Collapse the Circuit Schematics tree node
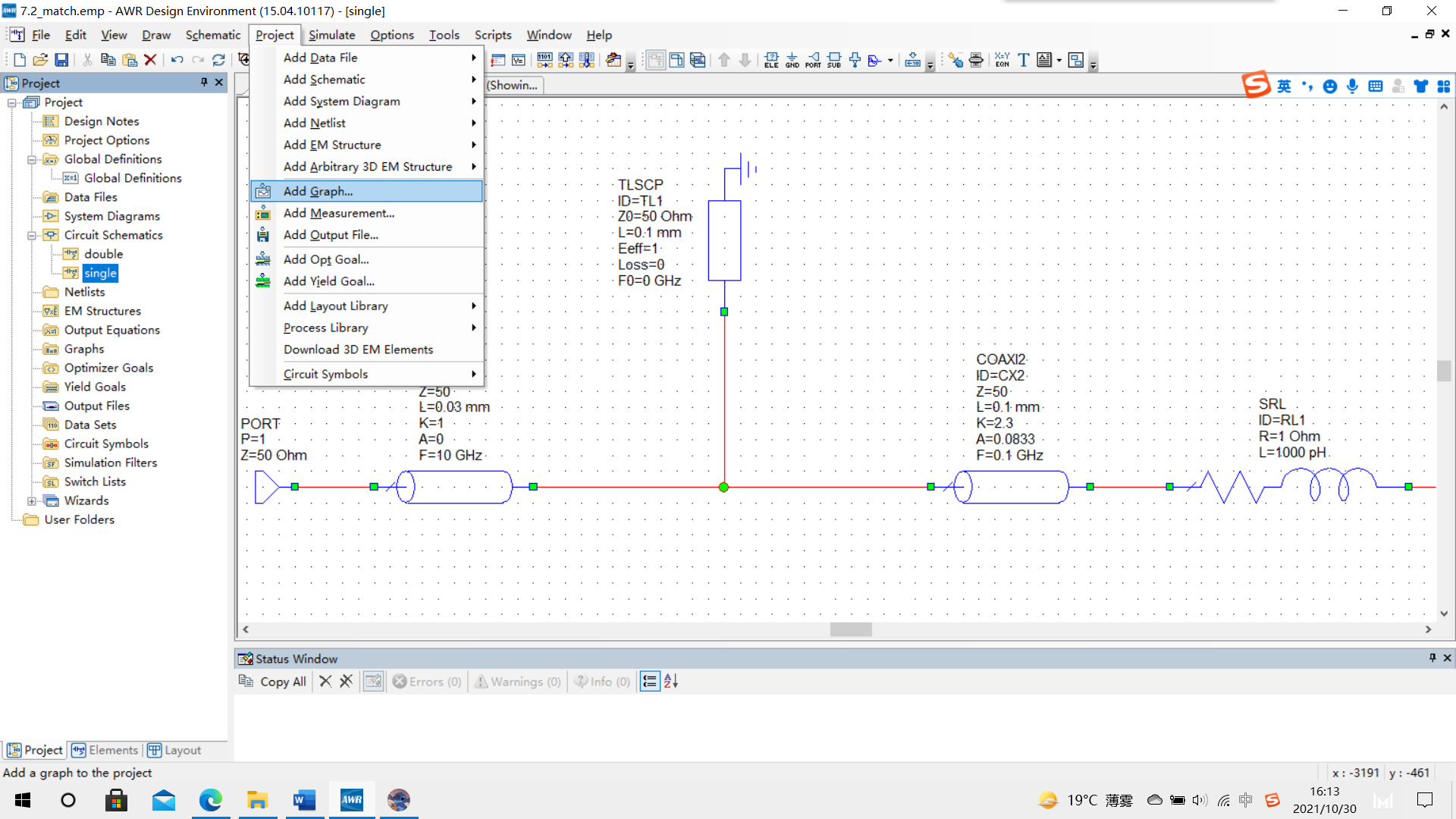The width and height of the screenshot is (1456, 819). tap(32, 235)
